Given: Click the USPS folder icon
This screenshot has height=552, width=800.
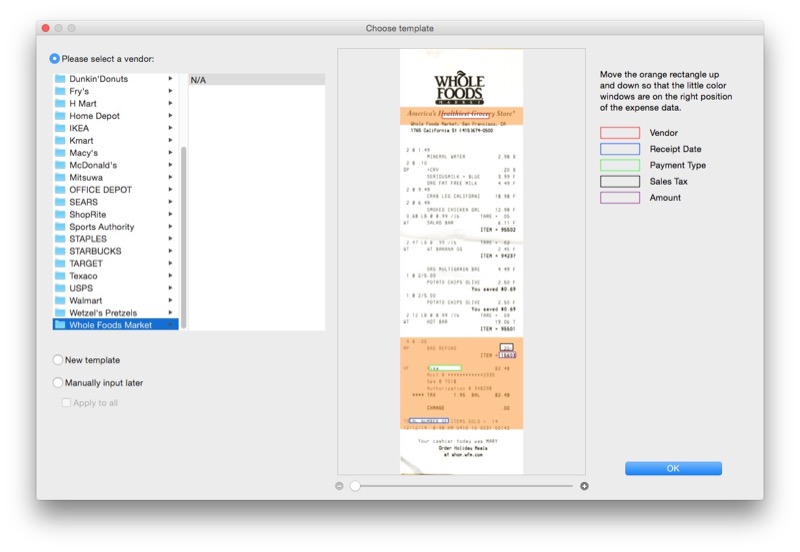Looking at the screenshot, I should coord(60,288).
